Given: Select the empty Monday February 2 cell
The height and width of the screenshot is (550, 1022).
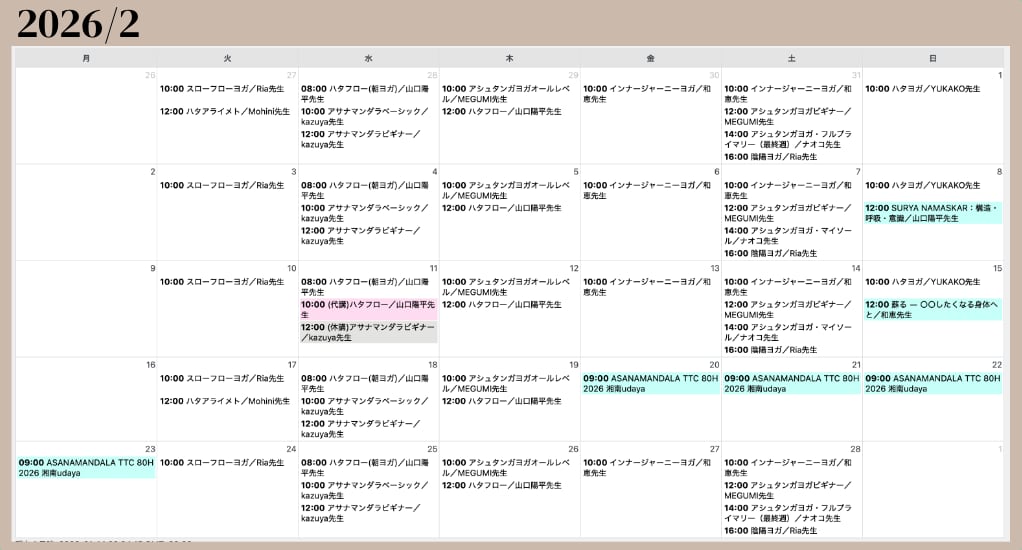Looking at the screenshot, I should tap(86, 212).
